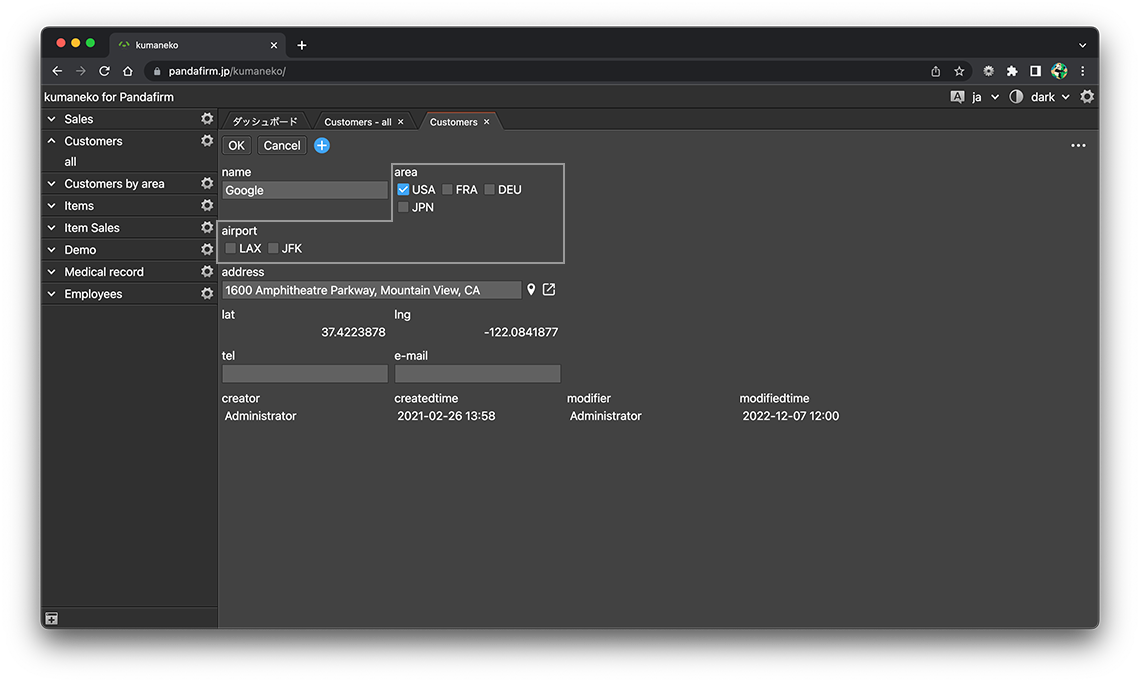The image size is (1140, 683).
Task: Check the JPN area checkbox
Action: click(403, 208)
